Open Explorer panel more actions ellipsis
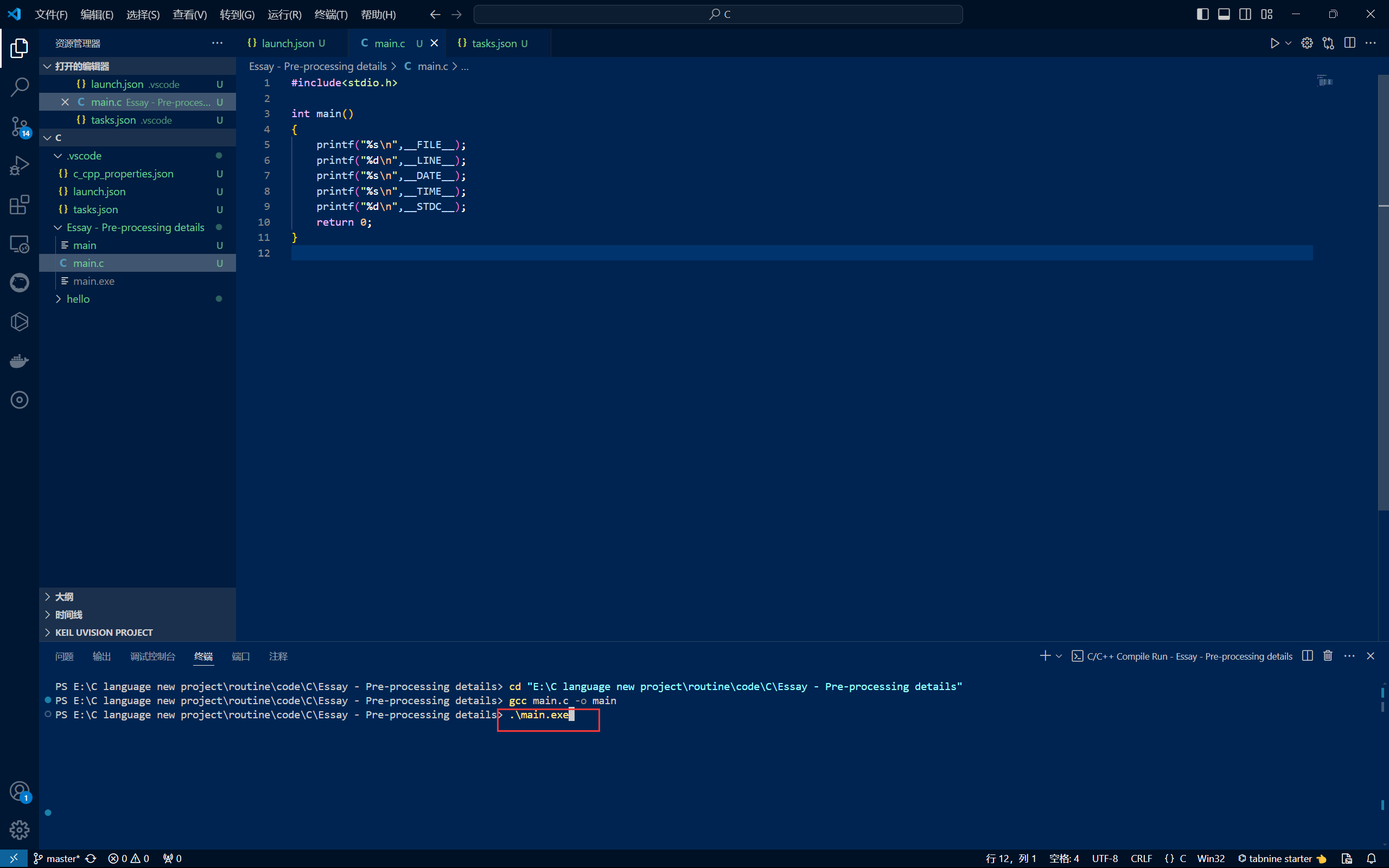This screenshot has height=868, width=1389. click(217, 43)
